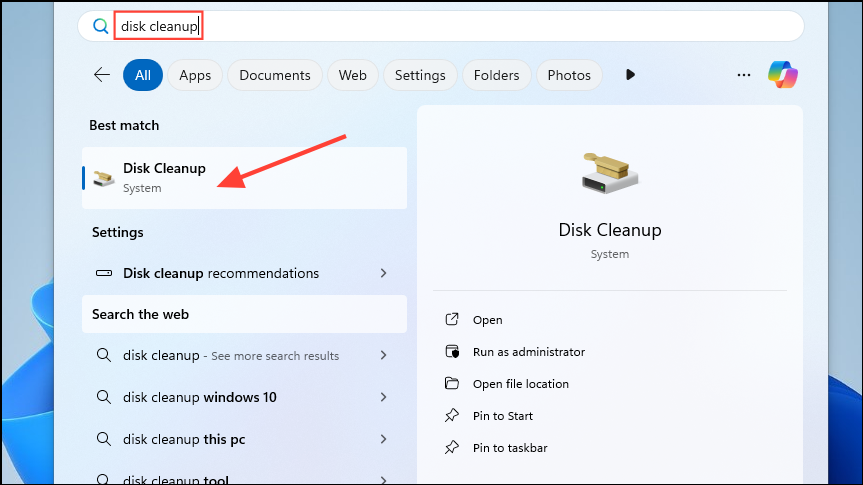Screen dimensions: 863x485
Task: Open Disk Cleanup from action list
Action: [488, 320]
